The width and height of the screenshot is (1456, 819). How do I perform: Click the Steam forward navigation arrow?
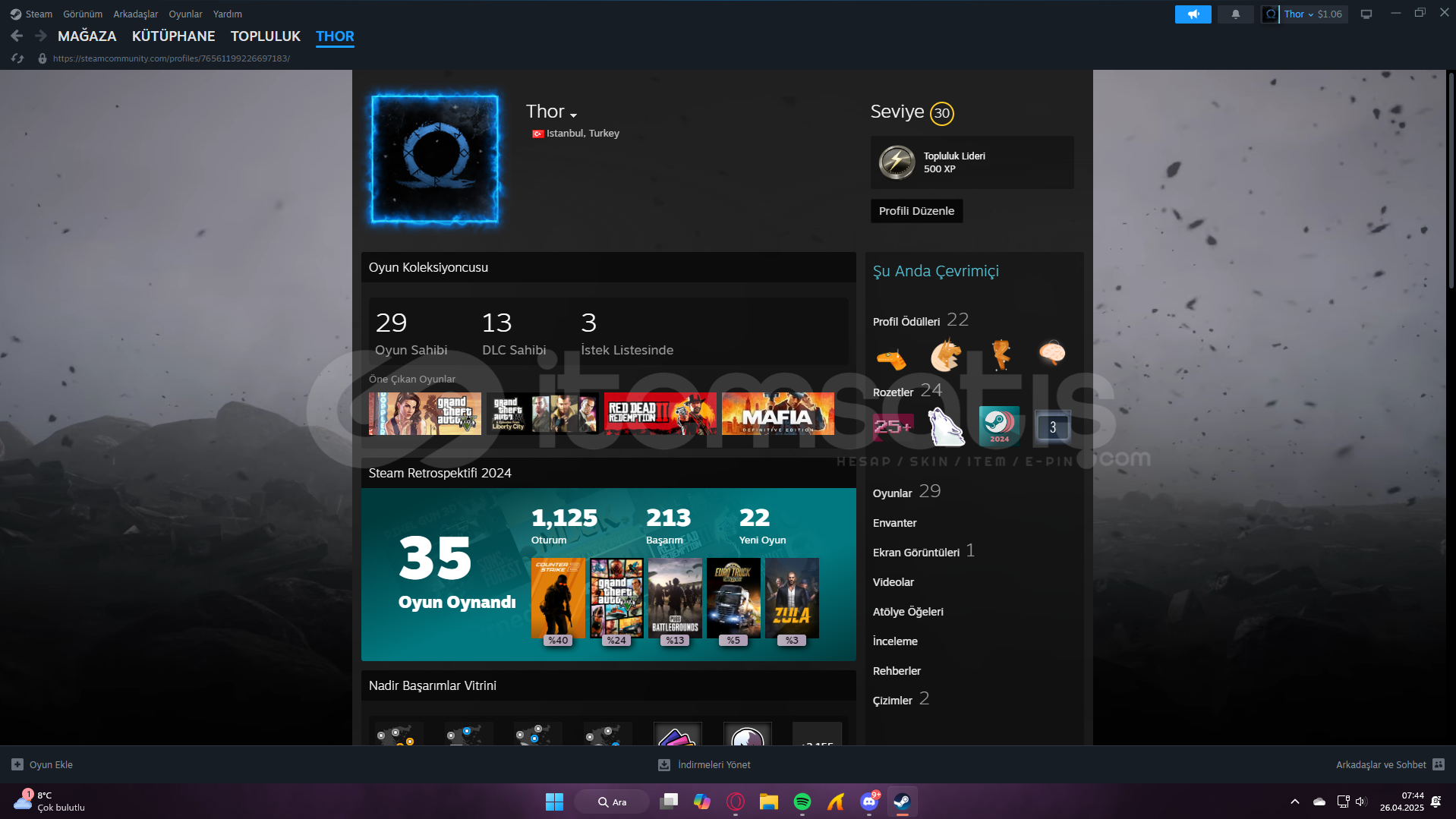[41, 36]
